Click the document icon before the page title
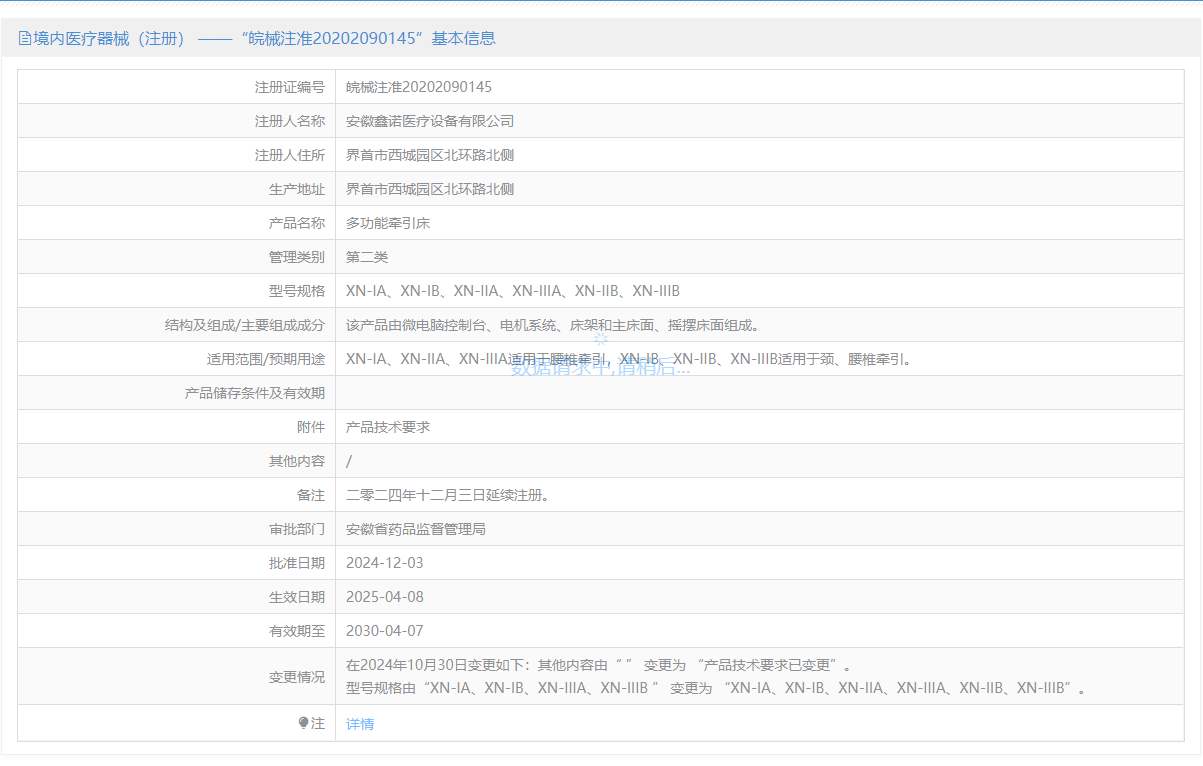The image size is (1203, 766). click(x=25, y=39)
